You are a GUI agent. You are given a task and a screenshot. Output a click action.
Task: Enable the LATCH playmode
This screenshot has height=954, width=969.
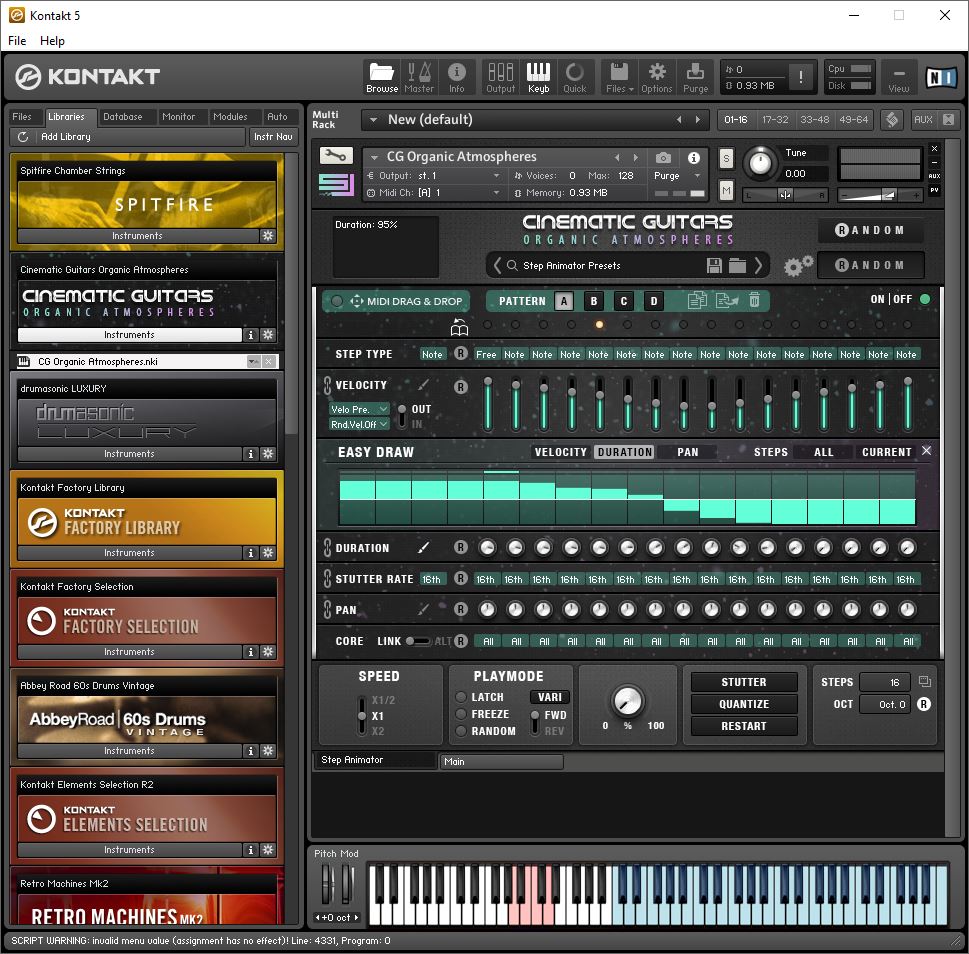(460, 697)
